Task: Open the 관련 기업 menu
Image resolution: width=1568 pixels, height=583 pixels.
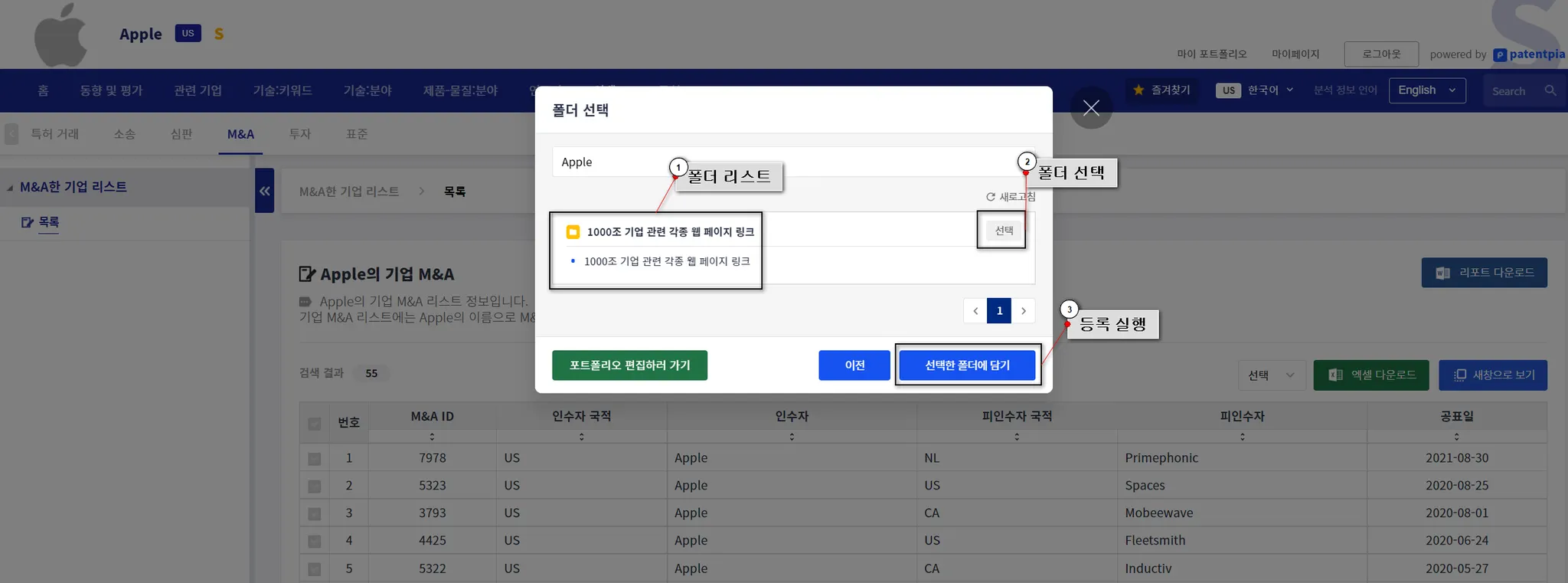Action: pos(198,90)
